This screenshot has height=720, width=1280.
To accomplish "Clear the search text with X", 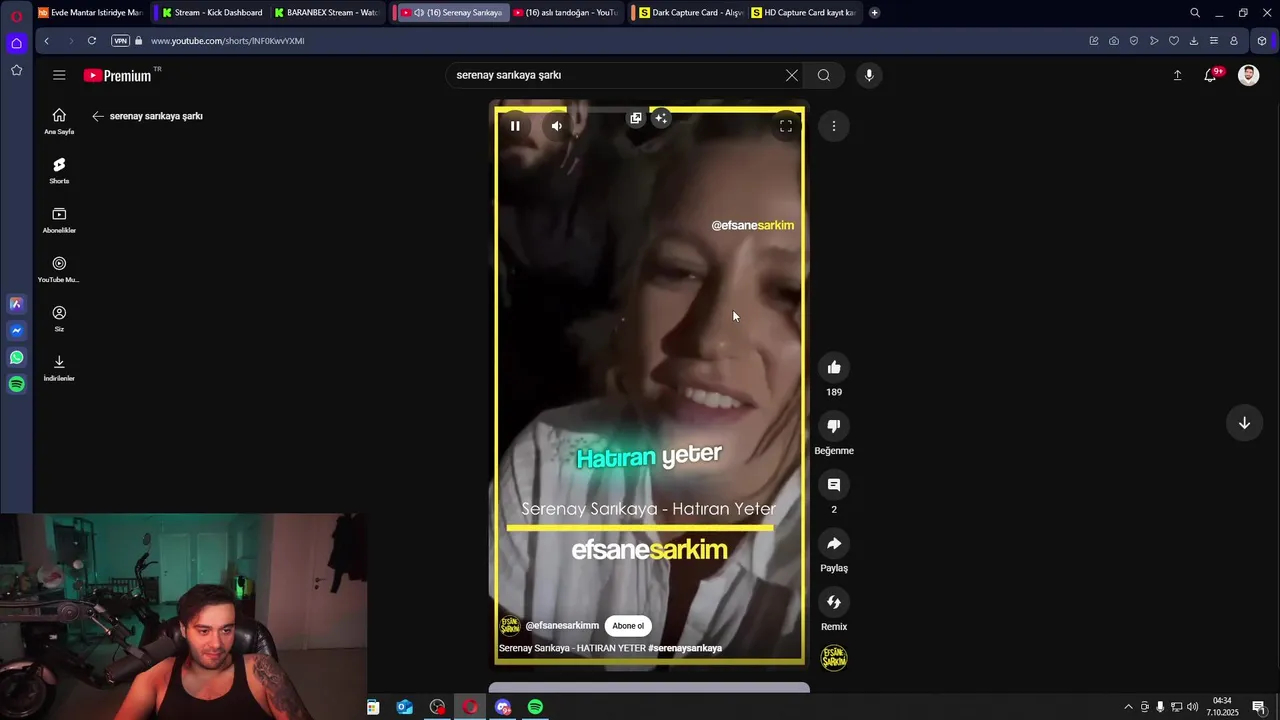I will 792,75.
